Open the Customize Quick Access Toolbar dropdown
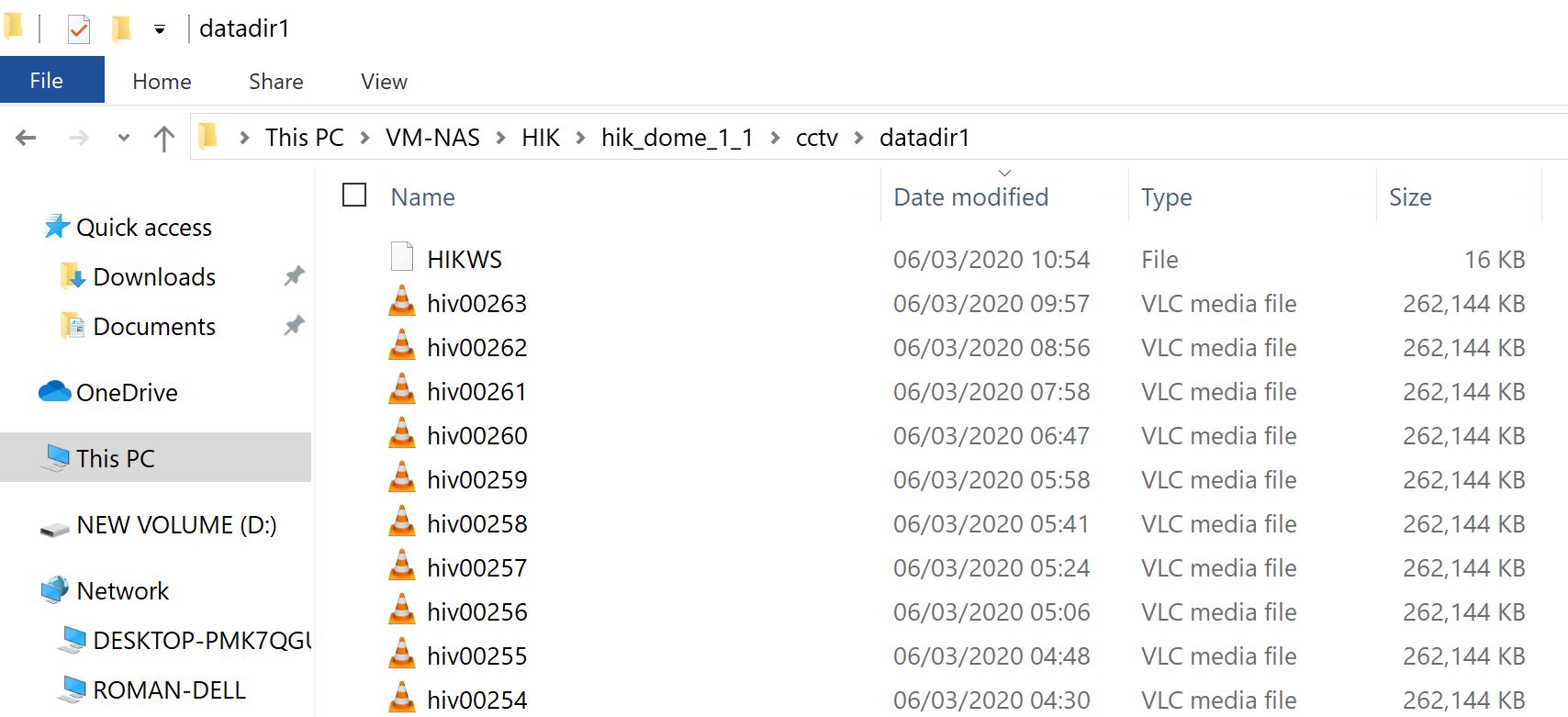 pos(160,29)
